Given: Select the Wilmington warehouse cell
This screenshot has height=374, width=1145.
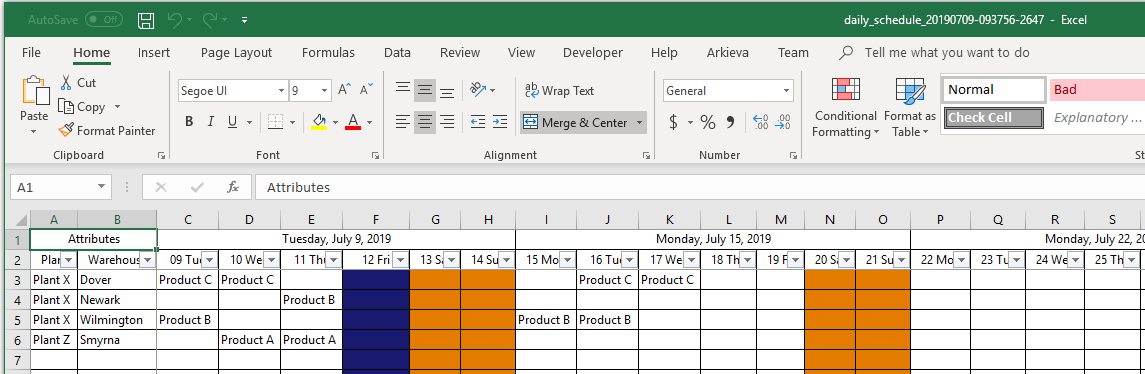Looking at the screenshot, I should click(117, 320).
